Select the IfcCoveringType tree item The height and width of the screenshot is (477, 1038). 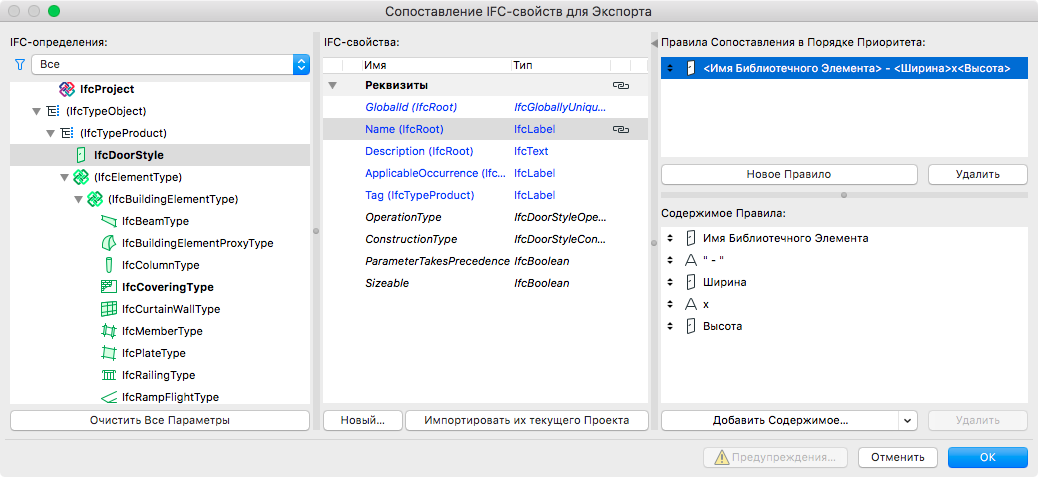coord(167,287)
